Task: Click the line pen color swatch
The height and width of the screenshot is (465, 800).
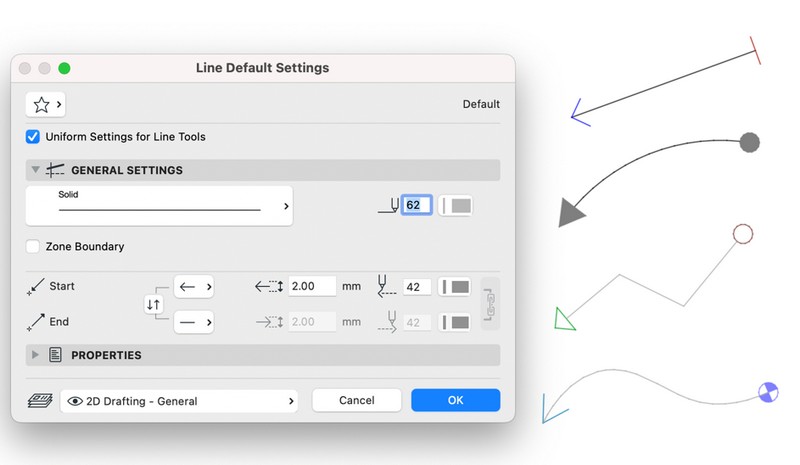Action: (x=456, y=206)
